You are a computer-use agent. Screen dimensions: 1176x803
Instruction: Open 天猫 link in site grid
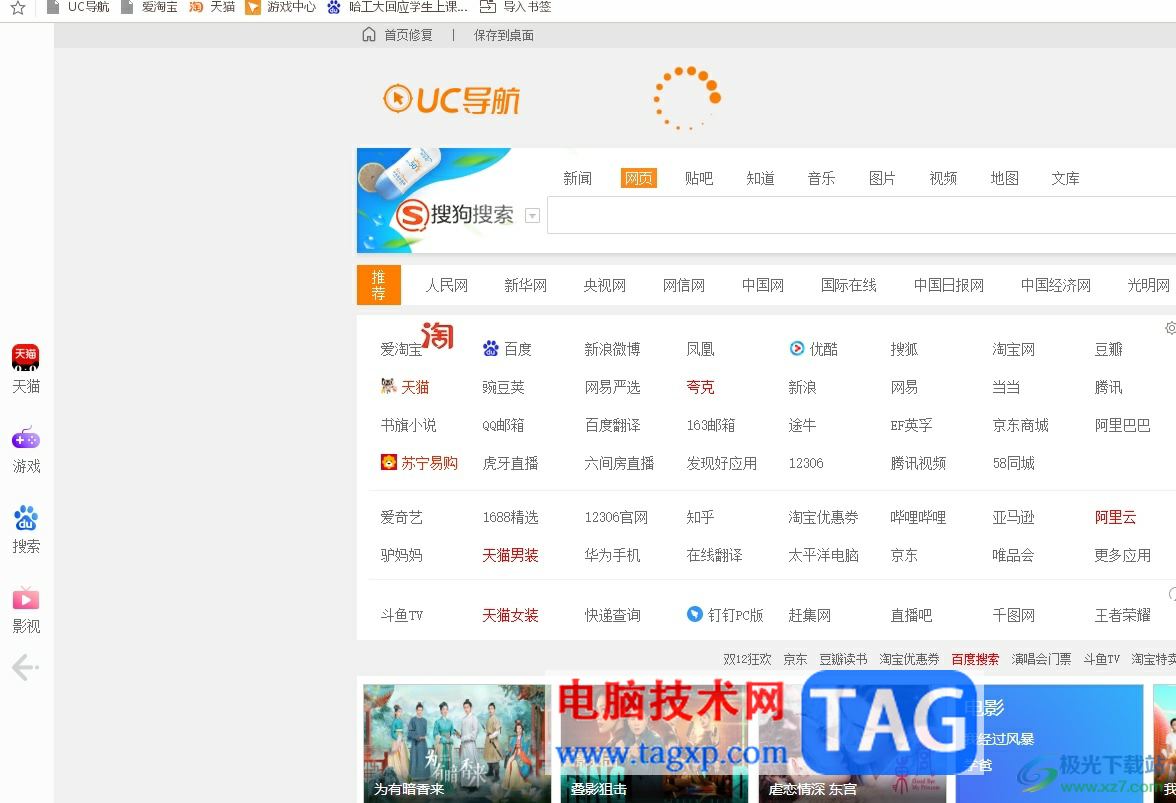pyautogui.click(x=405, y=387)
